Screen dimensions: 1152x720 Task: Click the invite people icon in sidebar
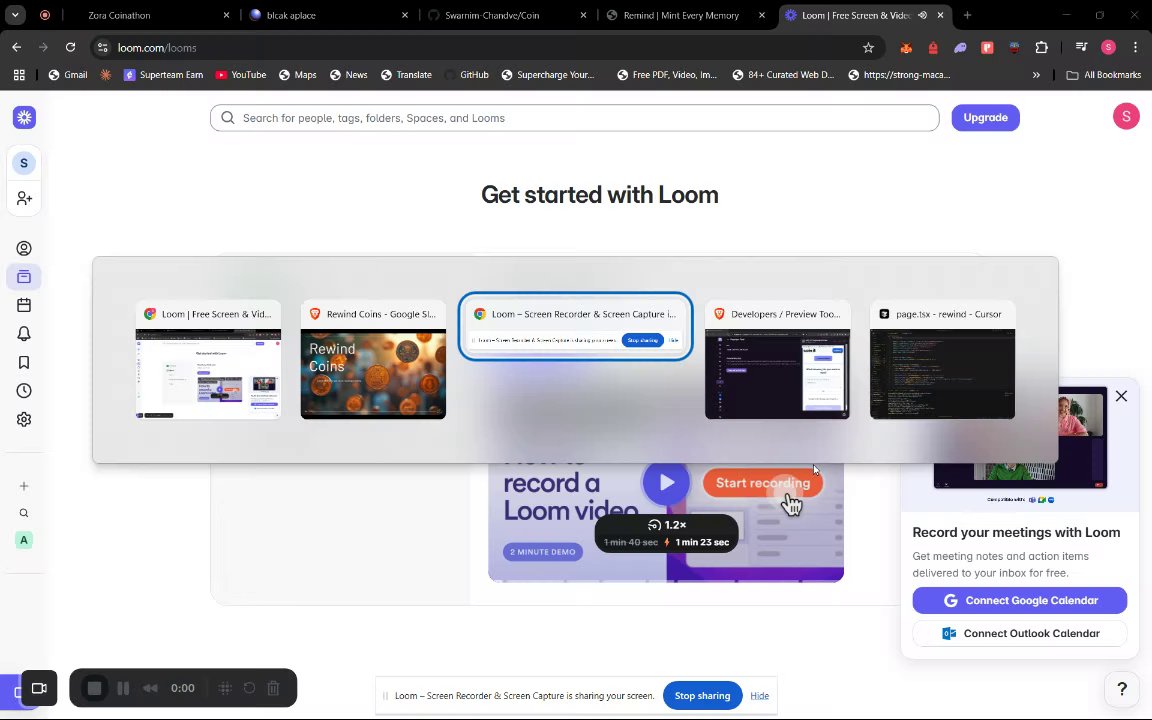[x=24, y=198]
